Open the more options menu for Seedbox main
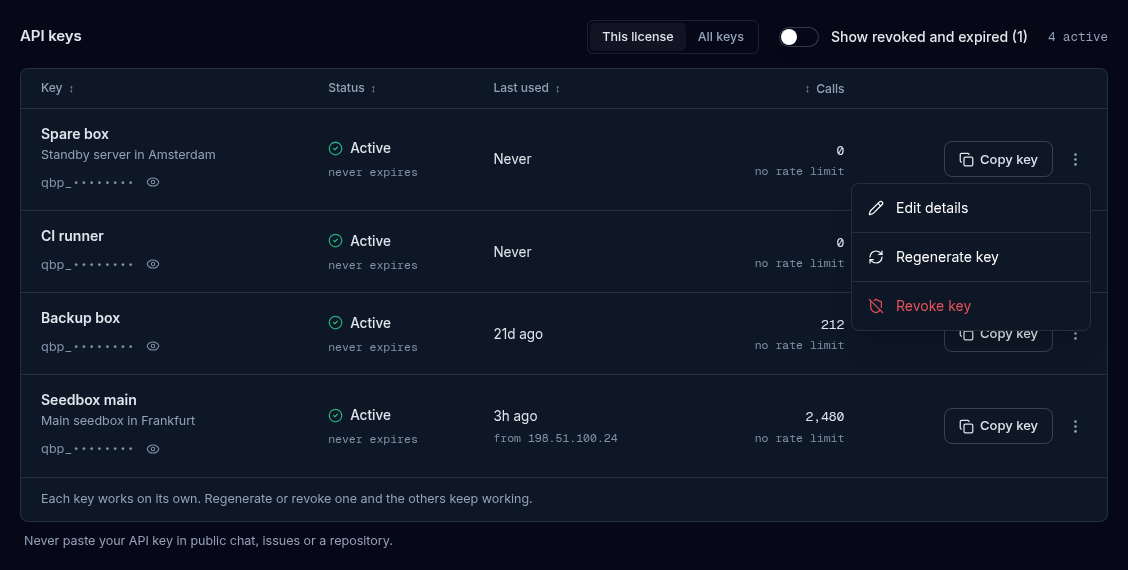Screen dimensions: 1128x570 1075,426
